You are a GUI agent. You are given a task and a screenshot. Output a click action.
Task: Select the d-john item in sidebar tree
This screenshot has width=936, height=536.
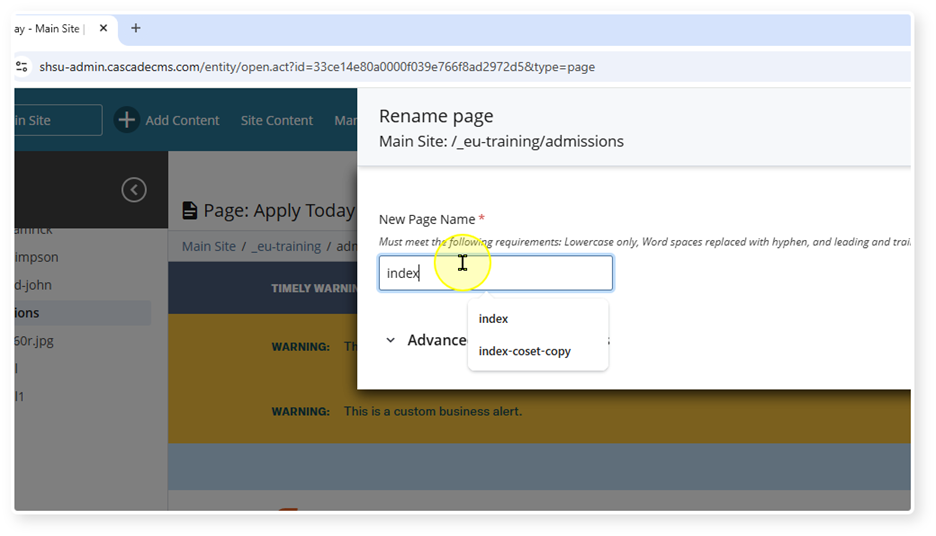coord(33,285)
